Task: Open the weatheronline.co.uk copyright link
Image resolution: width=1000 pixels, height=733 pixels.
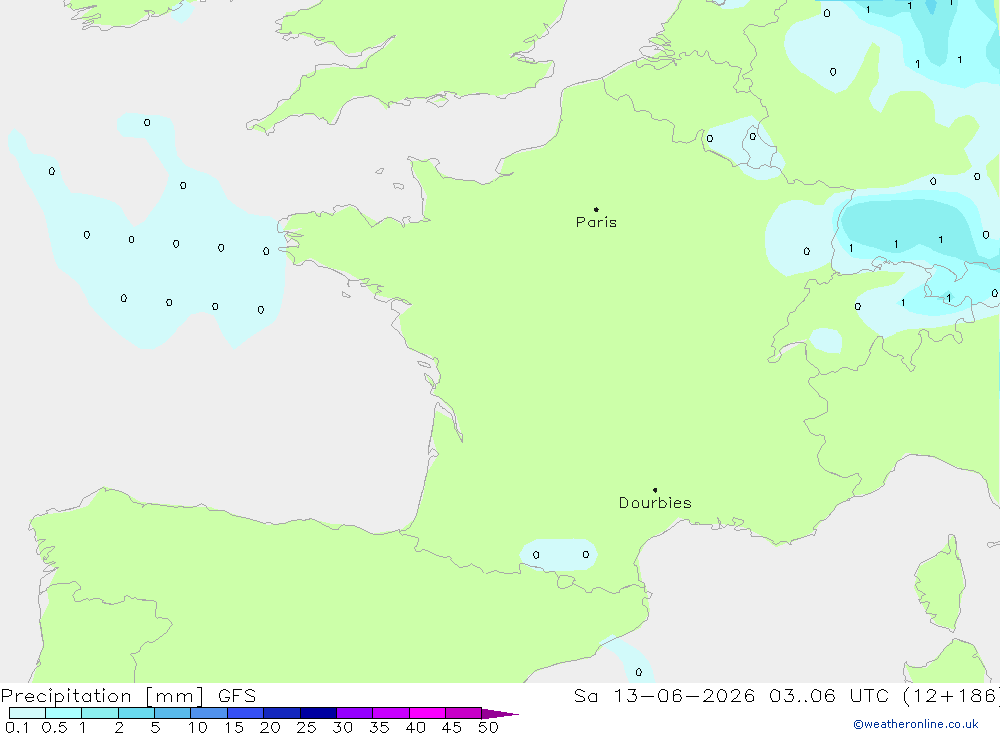Action: (916, 724)
